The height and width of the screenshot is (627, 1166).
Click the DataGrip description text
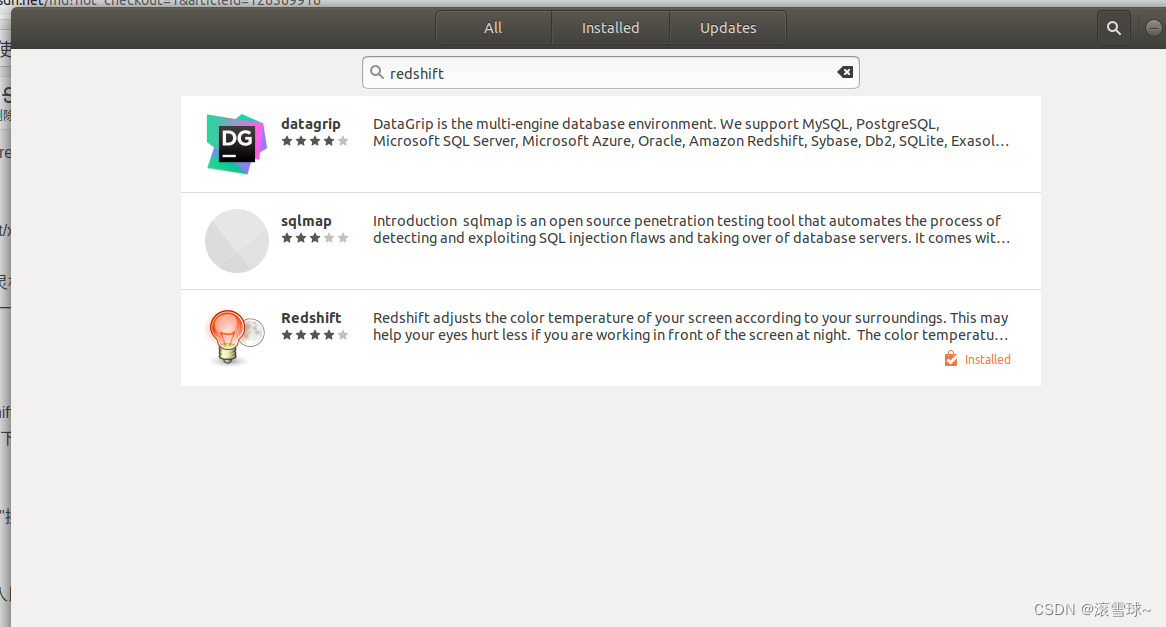[691, 132]
